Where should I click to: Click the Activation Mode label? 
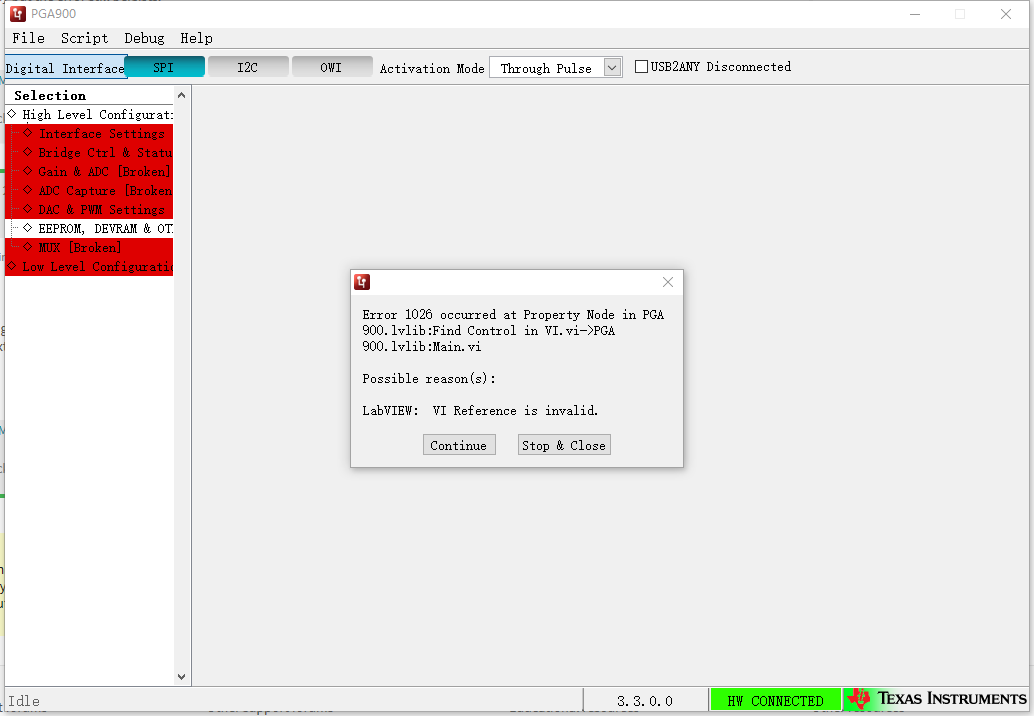pos(432,69)
